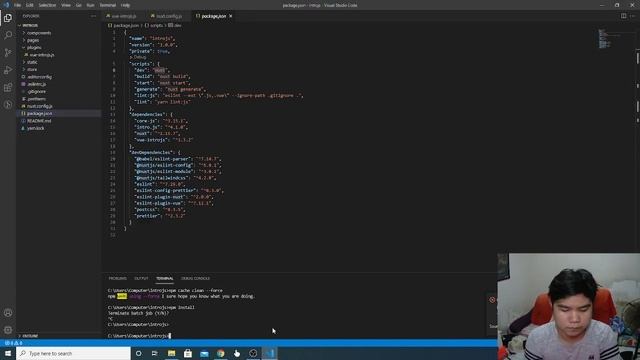
Task: Switch to the Output panel tab
Action: pyautogui.click(x=141, y=278)
